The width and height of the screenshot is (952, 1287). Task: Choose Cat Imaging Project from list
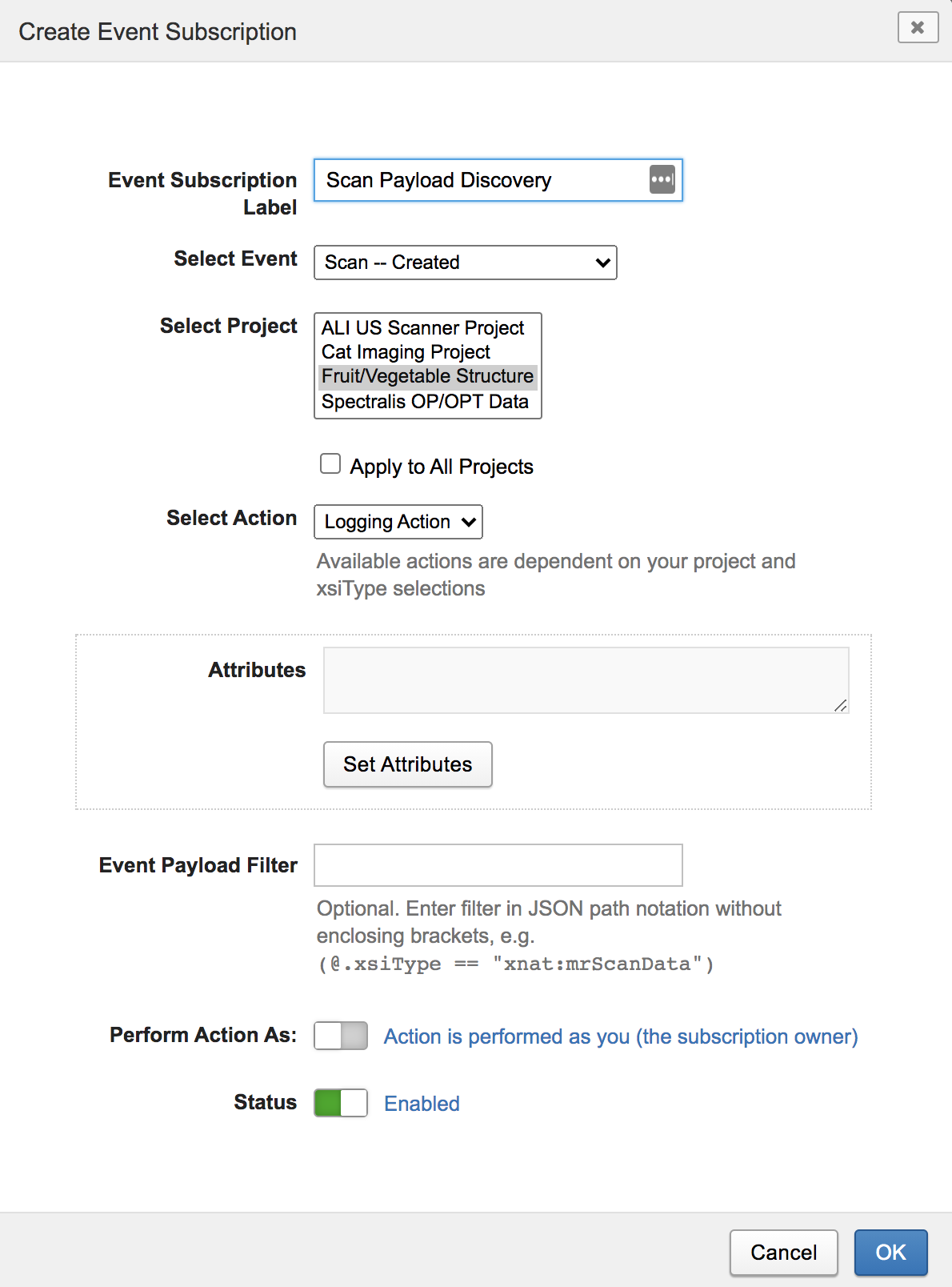tap(406, 352)
